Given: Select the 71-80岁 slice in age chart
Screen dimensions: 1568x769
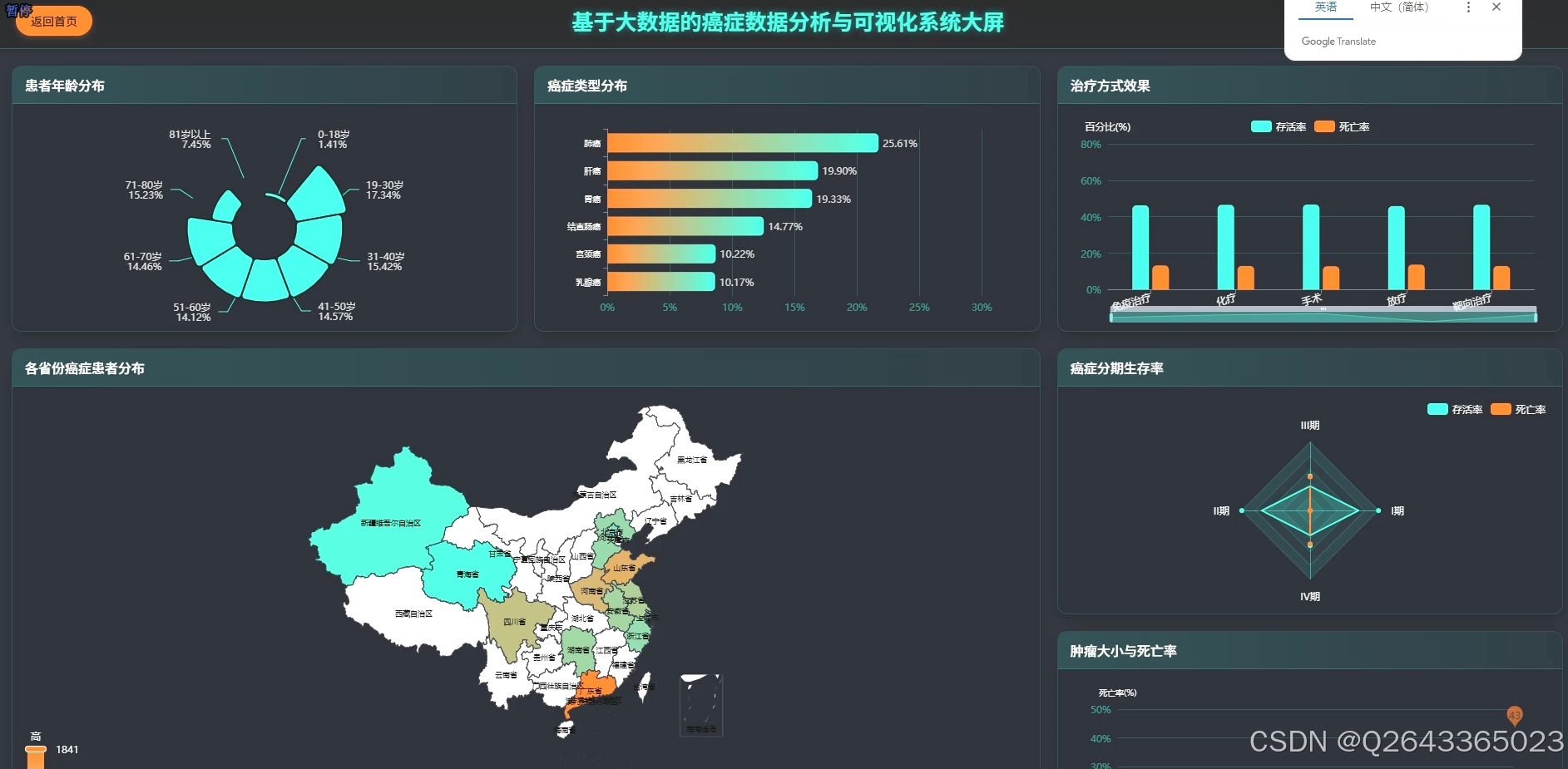Looking at the screenshot, I should click(210, 241).
